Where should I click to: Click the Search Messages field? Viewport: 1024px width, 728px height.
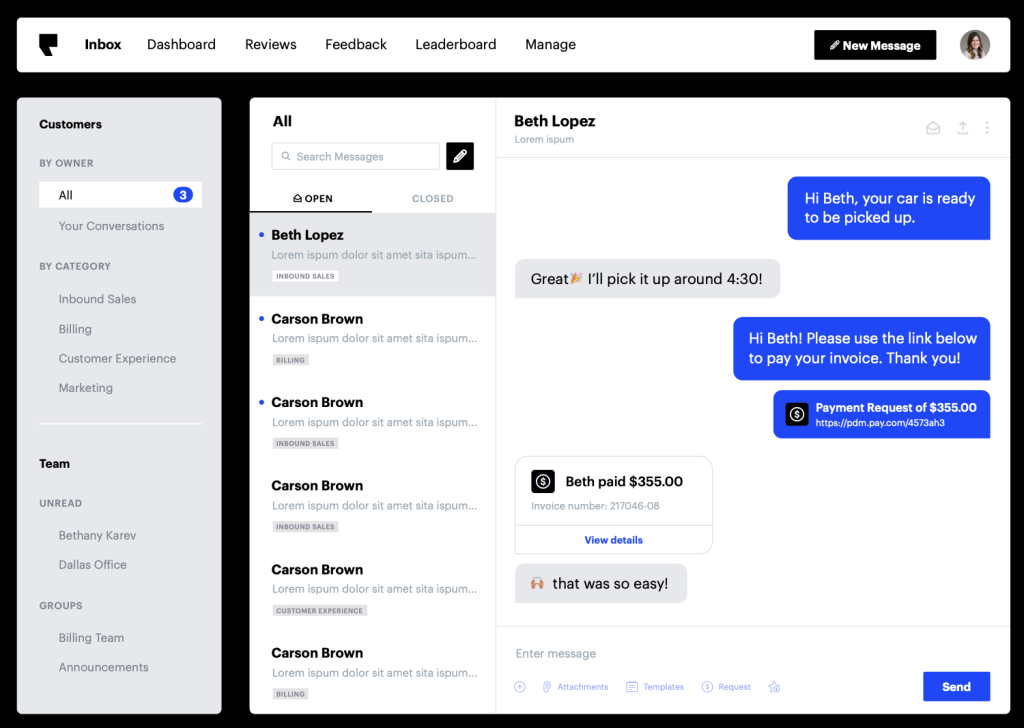pos(355,156)
